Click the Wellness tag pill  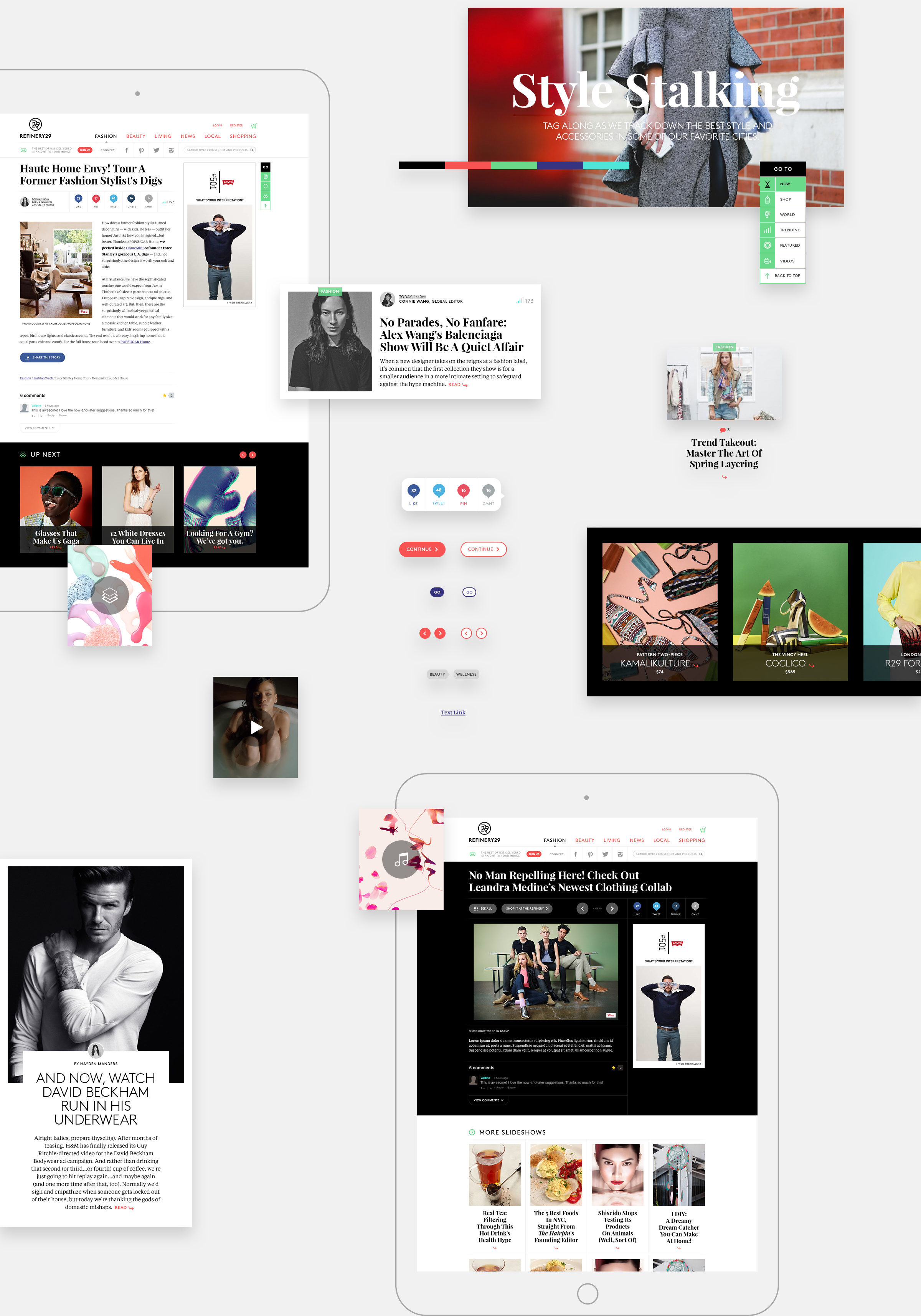(x=466, y=674)
